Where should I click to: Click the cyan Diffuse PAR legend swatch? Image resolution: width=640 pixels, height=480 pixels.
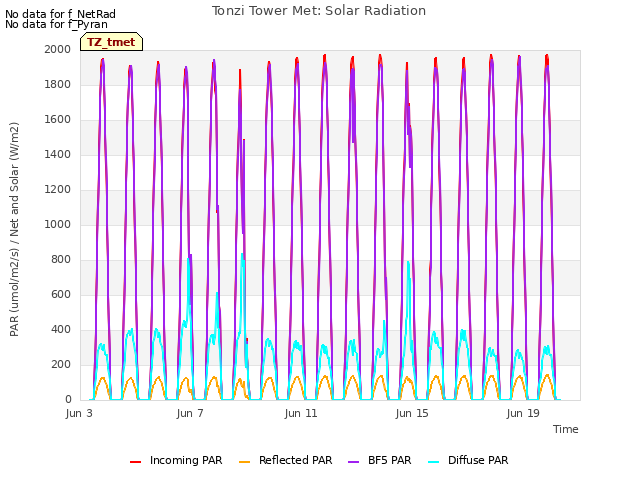pyautogui.click(x=434, y=462)
